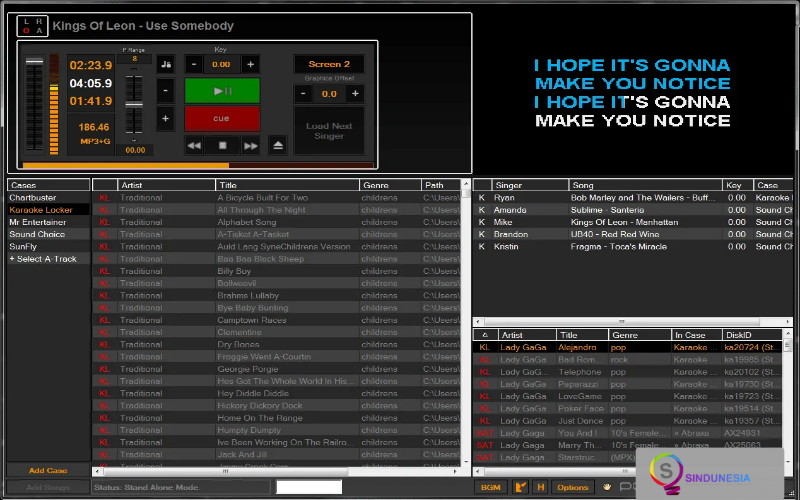
Task: Click the green play/pause button
Action: click(x=222, y=91)
